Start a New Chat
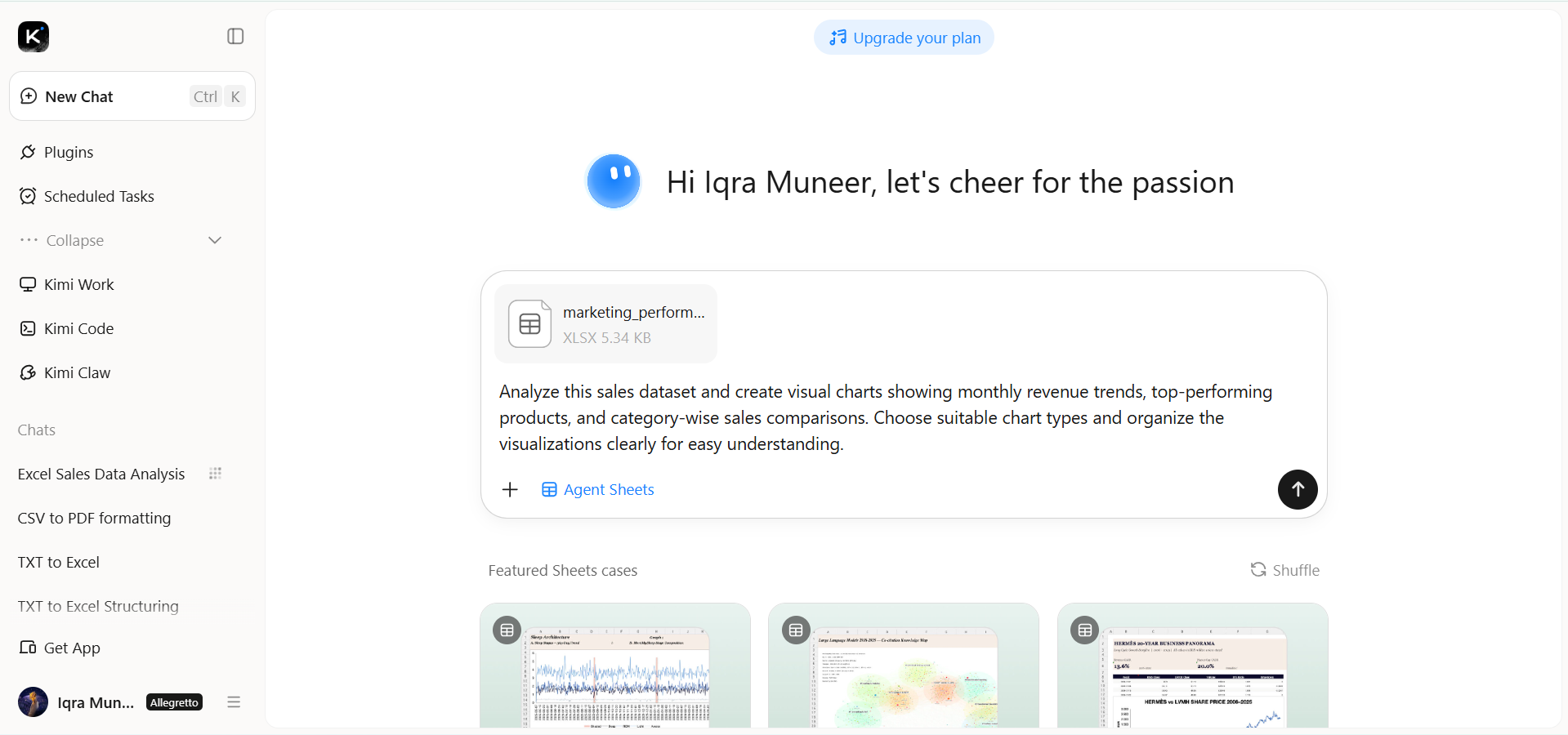Image resolution: width=1568 pixels, height=735 pixels. pyautogui.click(x=132, y=96)
